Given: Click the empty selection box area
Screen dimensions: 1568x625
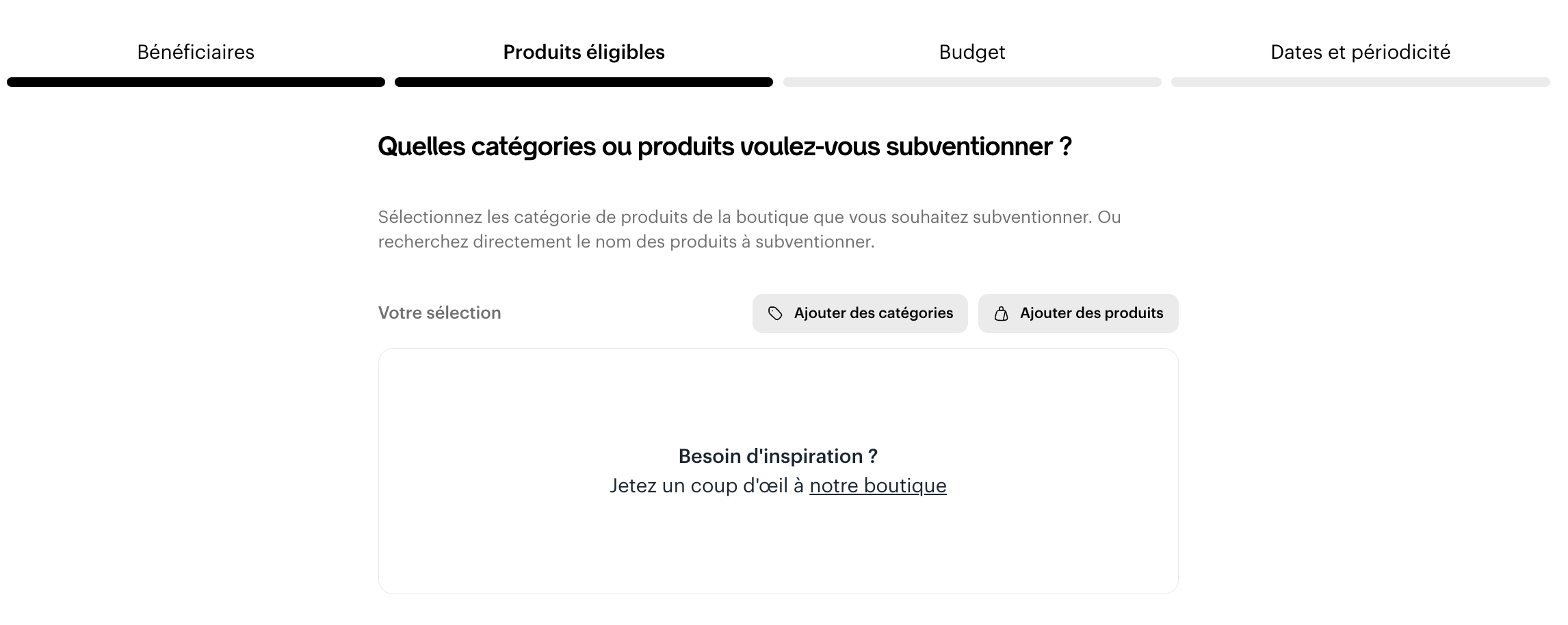Looking at the screenshot, I should coord(778,397).
